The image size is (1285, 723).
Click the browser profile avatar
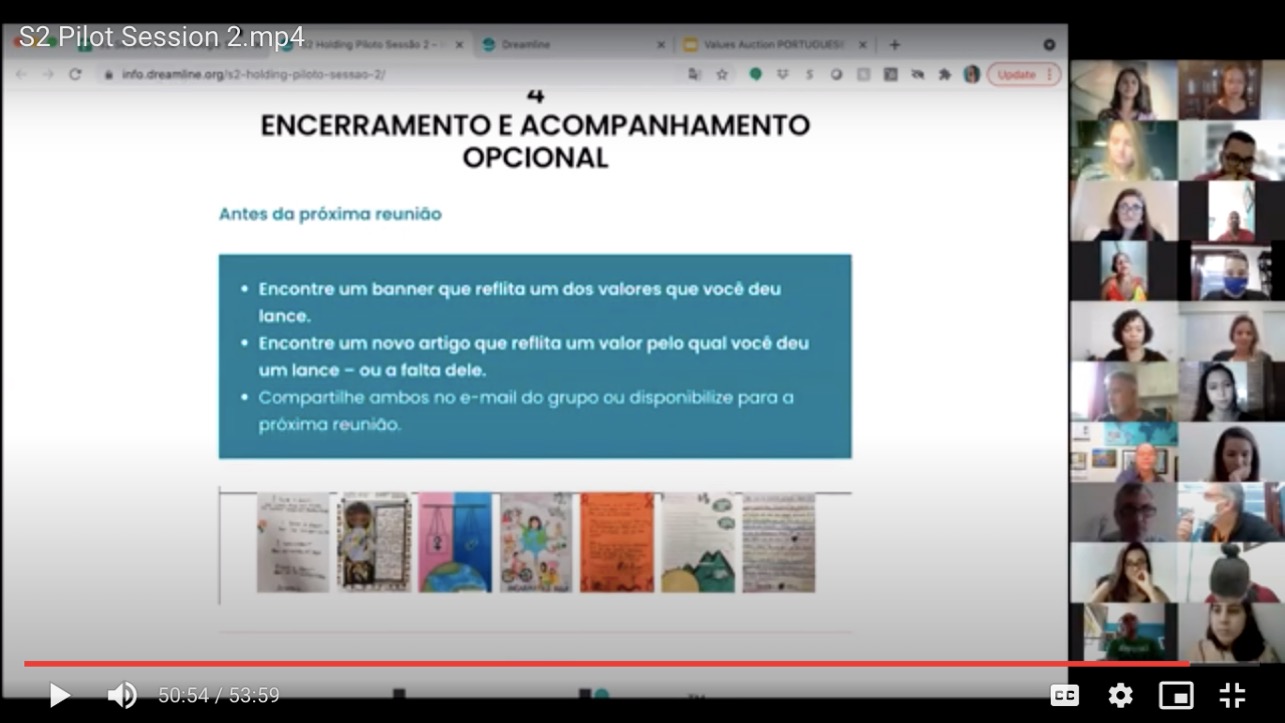(x=971, y=74)
